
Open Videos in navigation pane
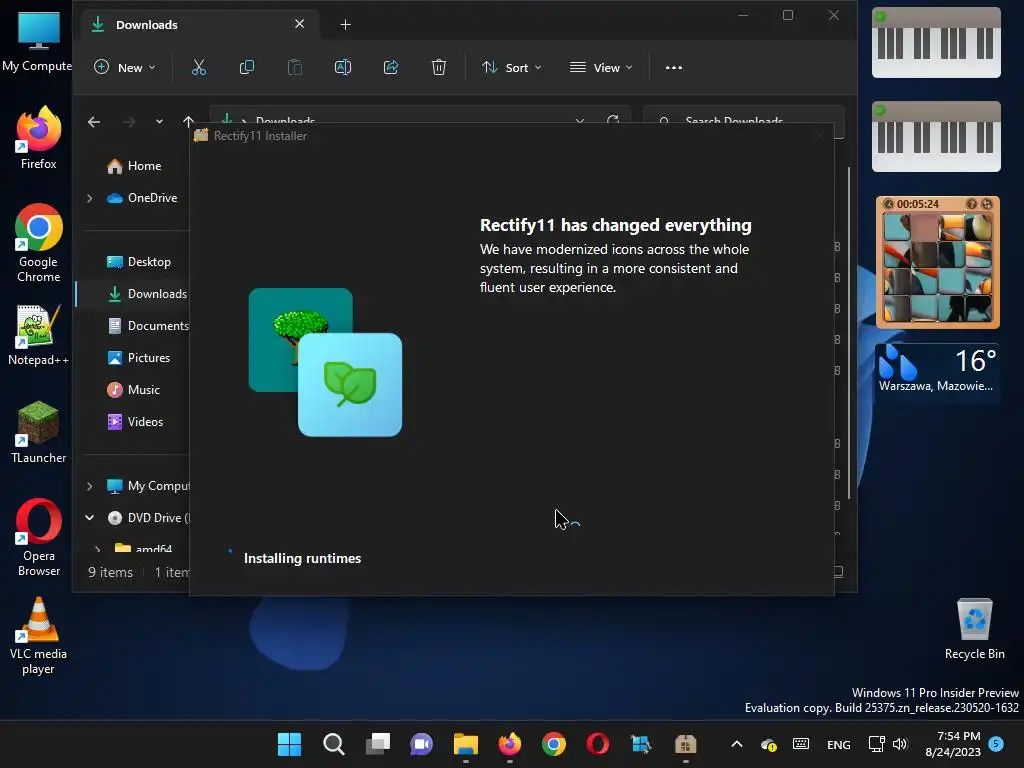point(135,422)
